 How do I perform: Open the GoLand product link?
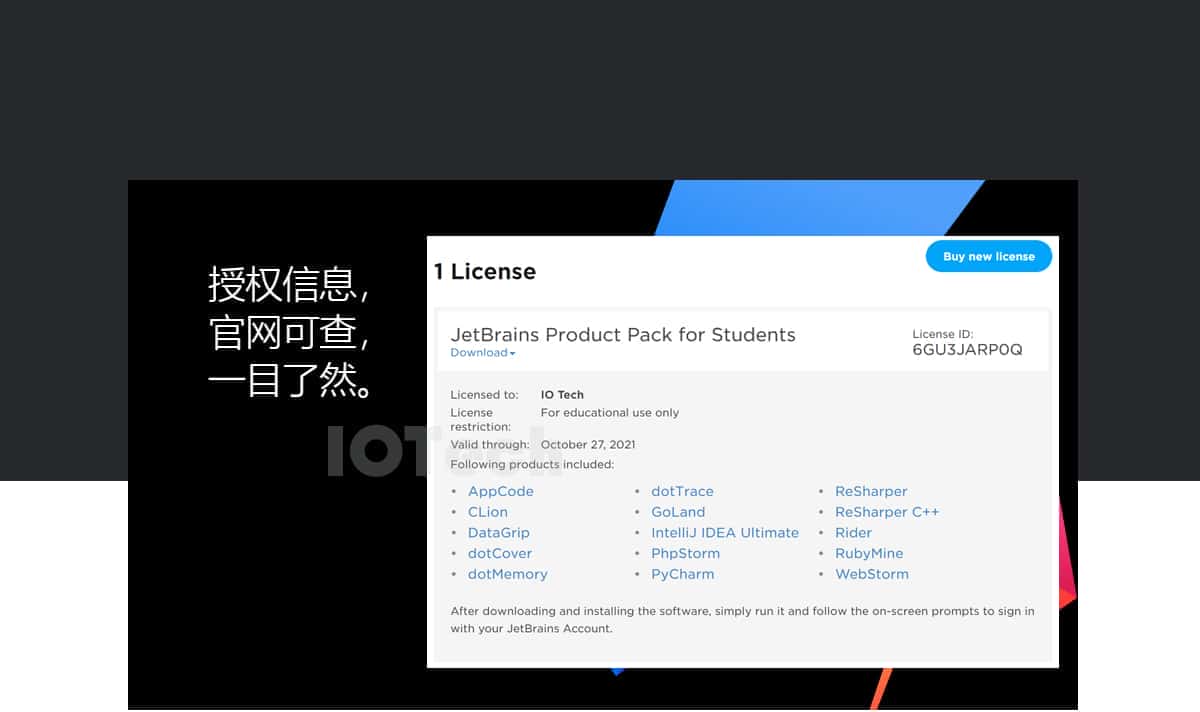coord(678,512)
